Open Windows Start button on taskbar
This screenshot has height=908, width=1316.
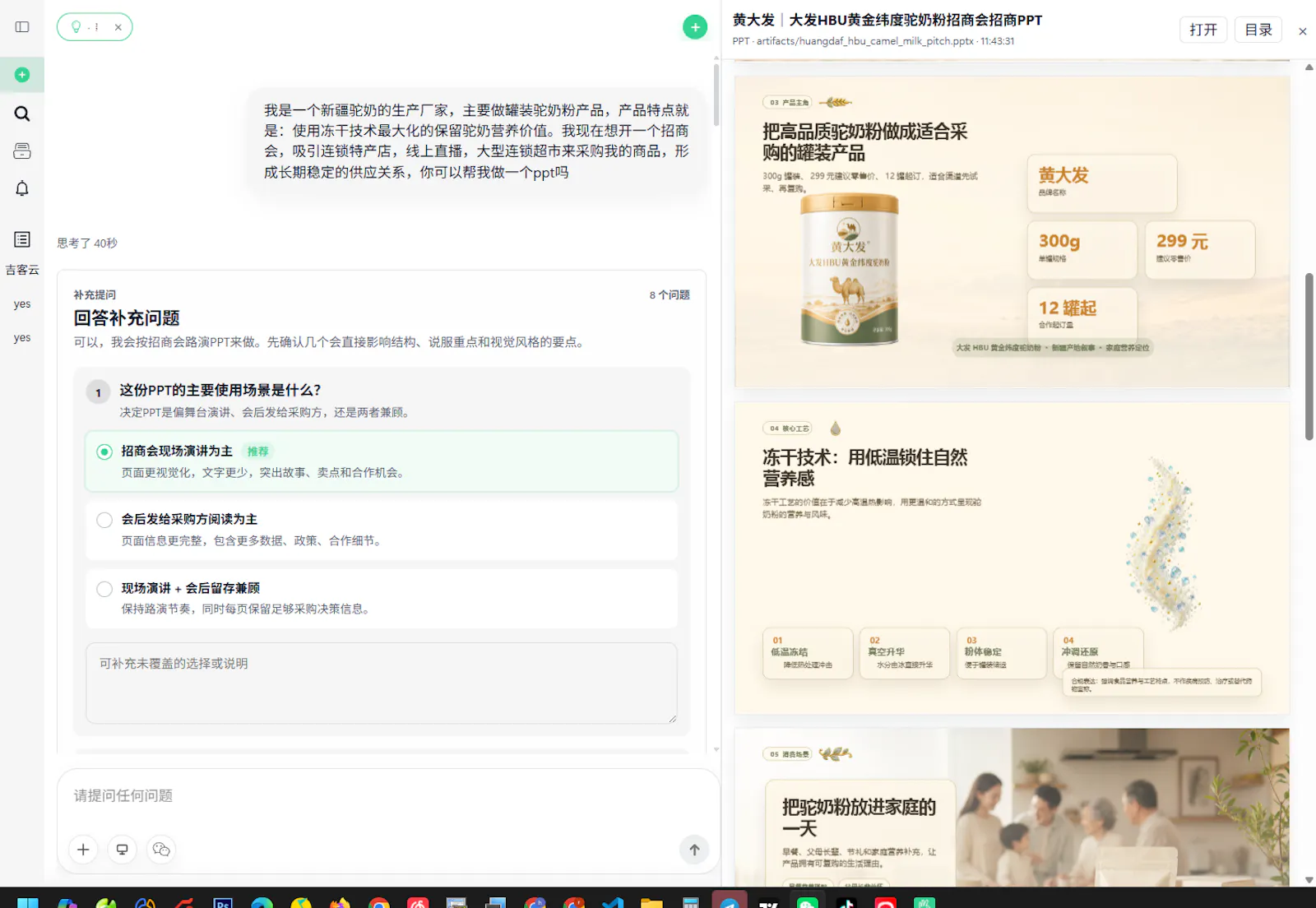click(x=28, y=902)
